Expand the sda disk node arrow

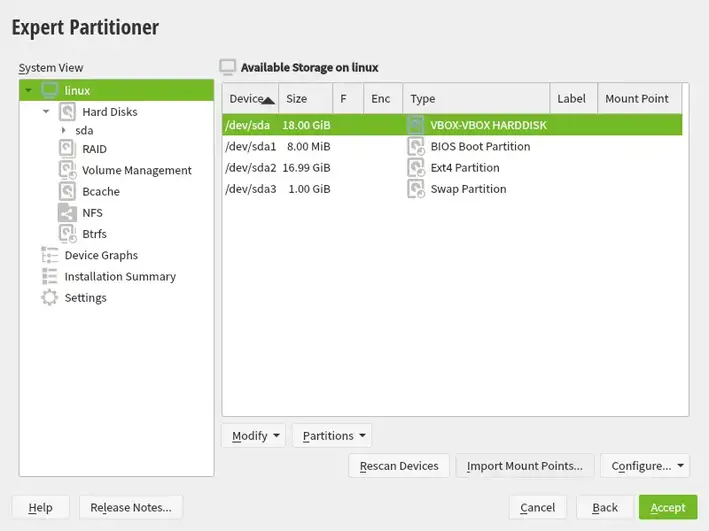pos(64,130)
